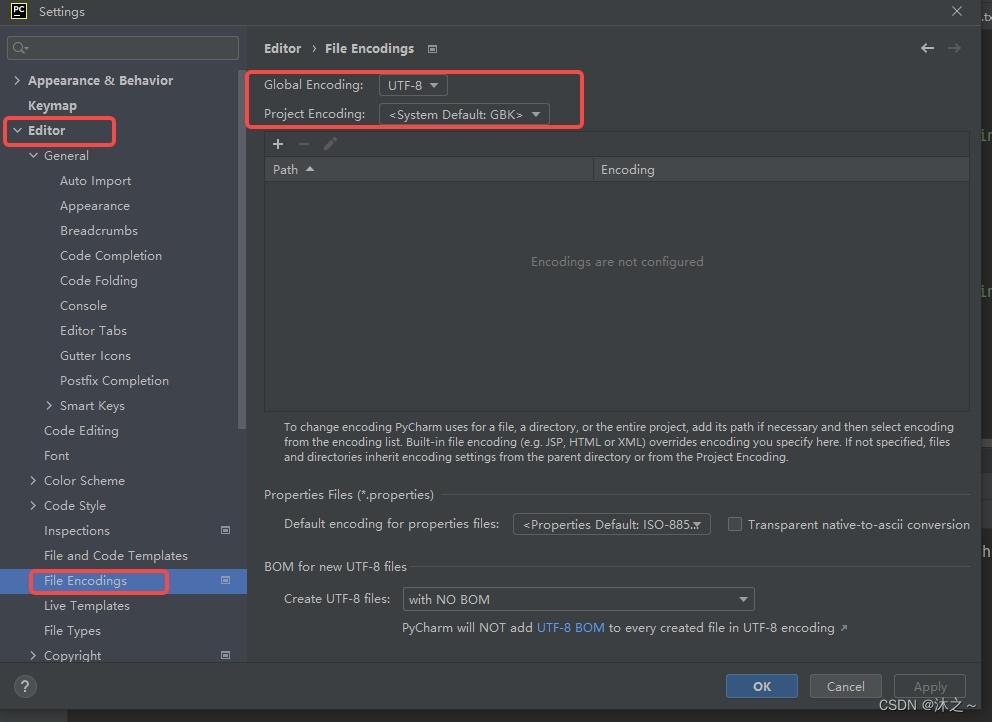The height and width of the screenshot is (722, 992).
Task: Click the plus icon to add a path encoding
Action: click(278, 144)
